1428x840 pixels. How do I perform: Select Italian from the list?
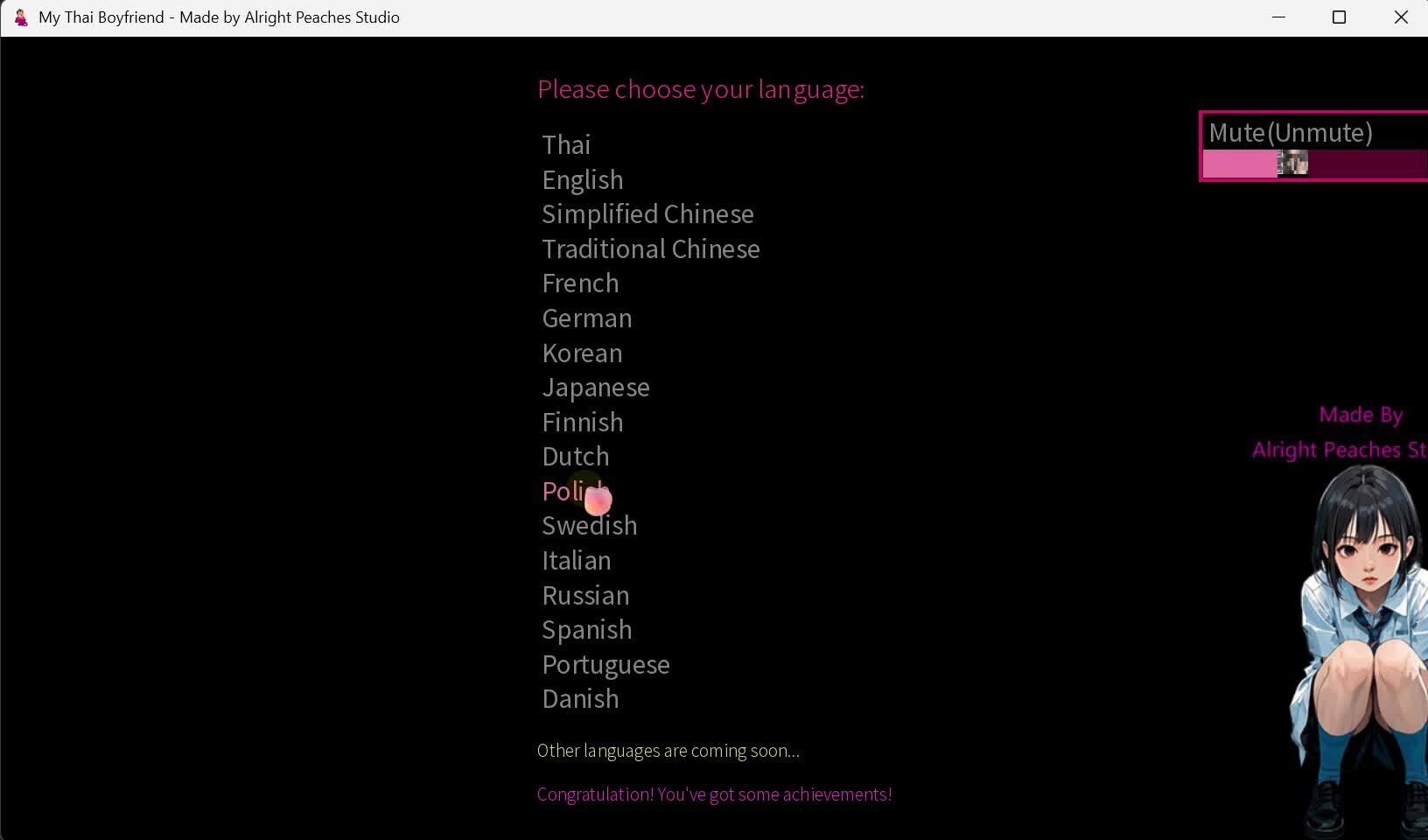pyautogui.click(x=577, y=561)
